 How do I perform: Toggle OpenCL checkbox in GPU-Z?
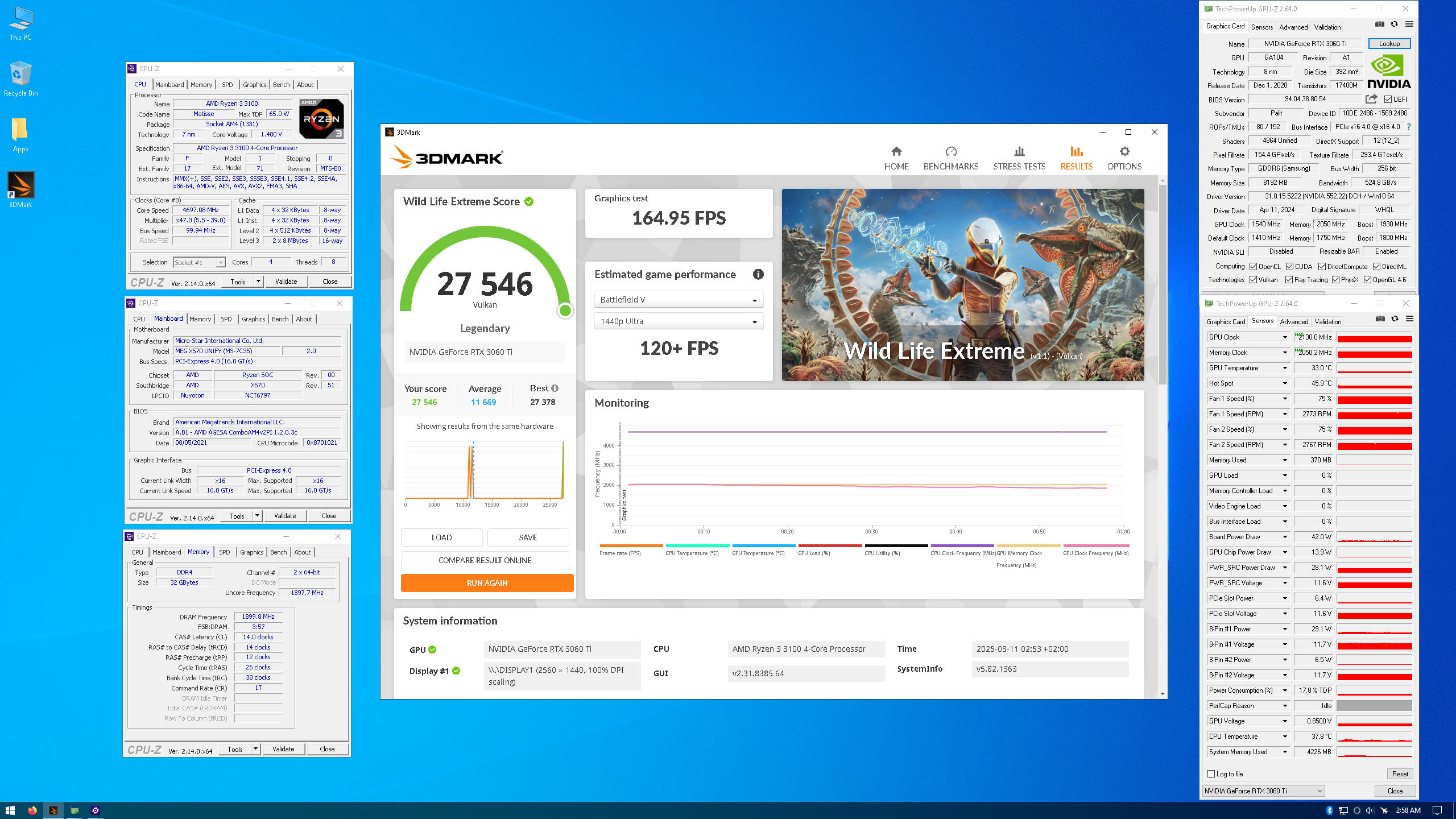coord(1253,266)
